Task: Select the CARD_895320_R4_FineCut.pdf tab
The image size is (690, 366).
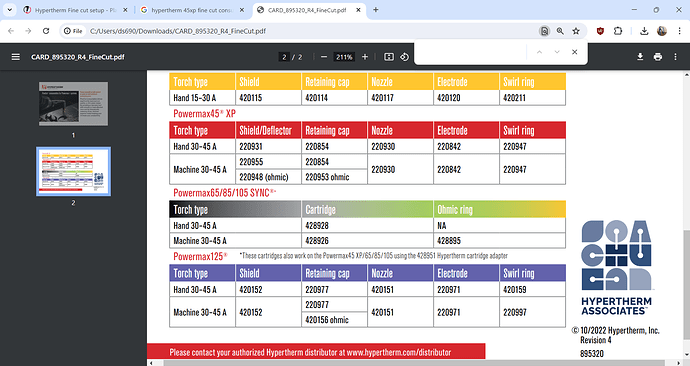Action: [309, 10]
